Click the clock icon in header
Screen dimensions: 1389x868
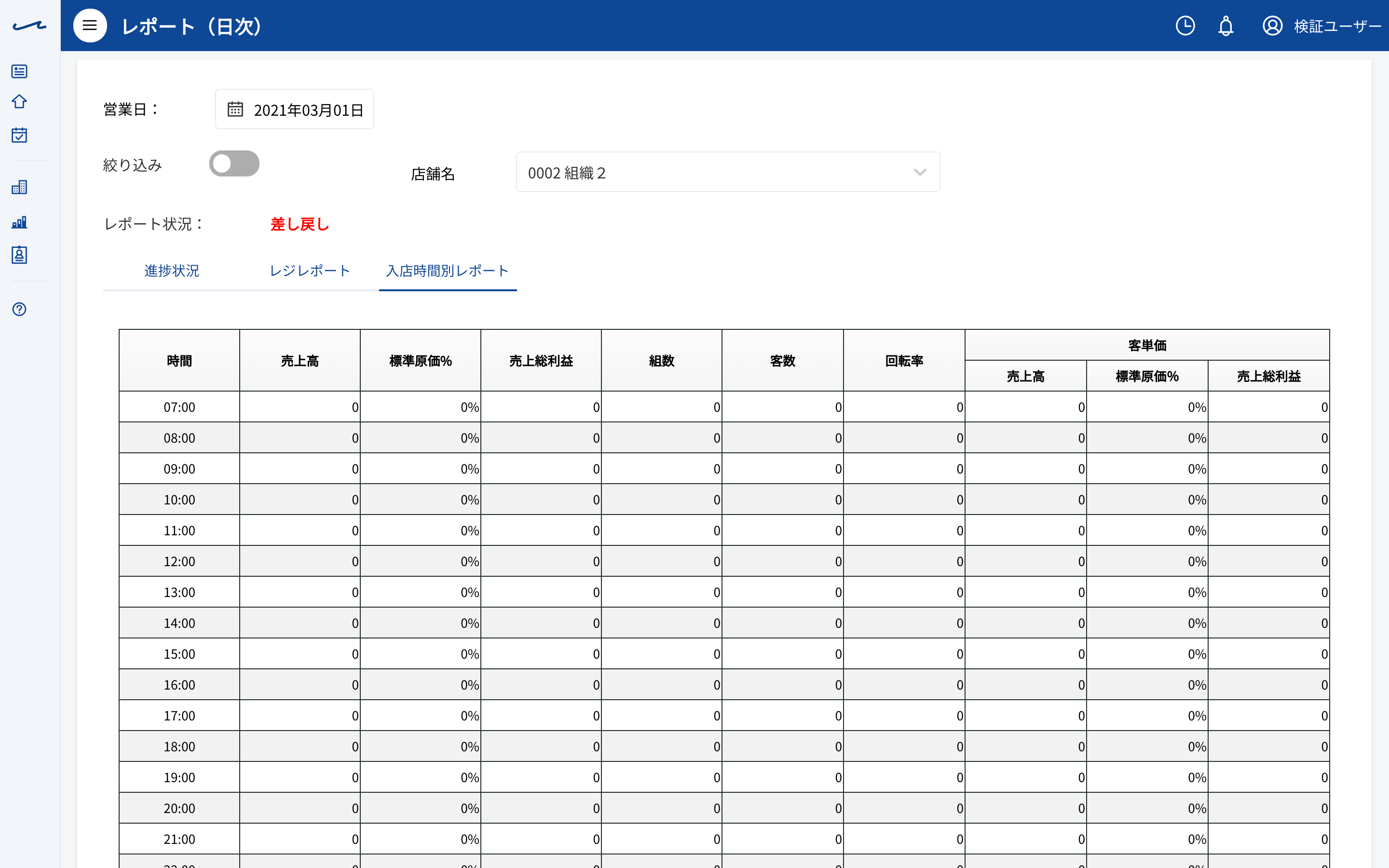1185,26
